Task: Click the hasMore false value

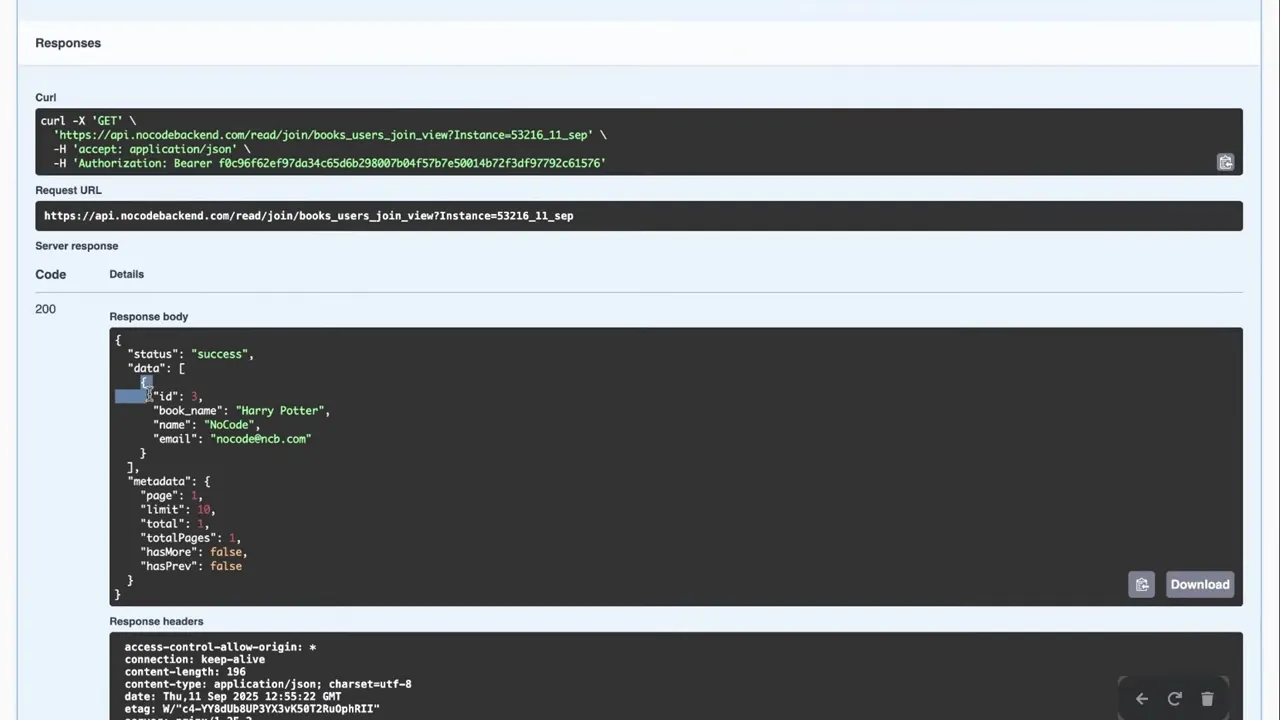Action: tap(227, 552)
